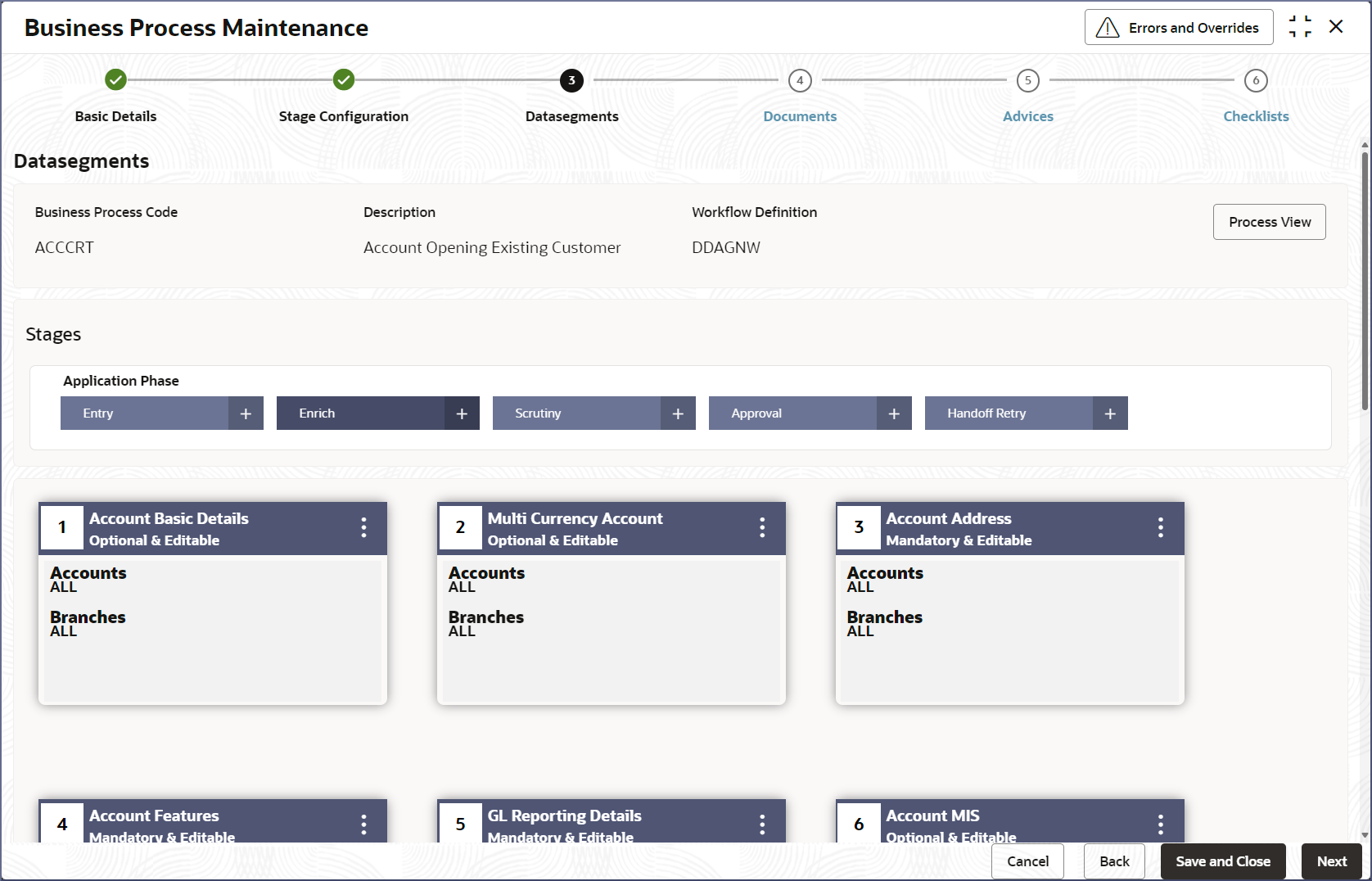Jump to the Advices step label
Image resolution: width=1372 pixels, height=881 pixels.
click(x=1028, y=116)
